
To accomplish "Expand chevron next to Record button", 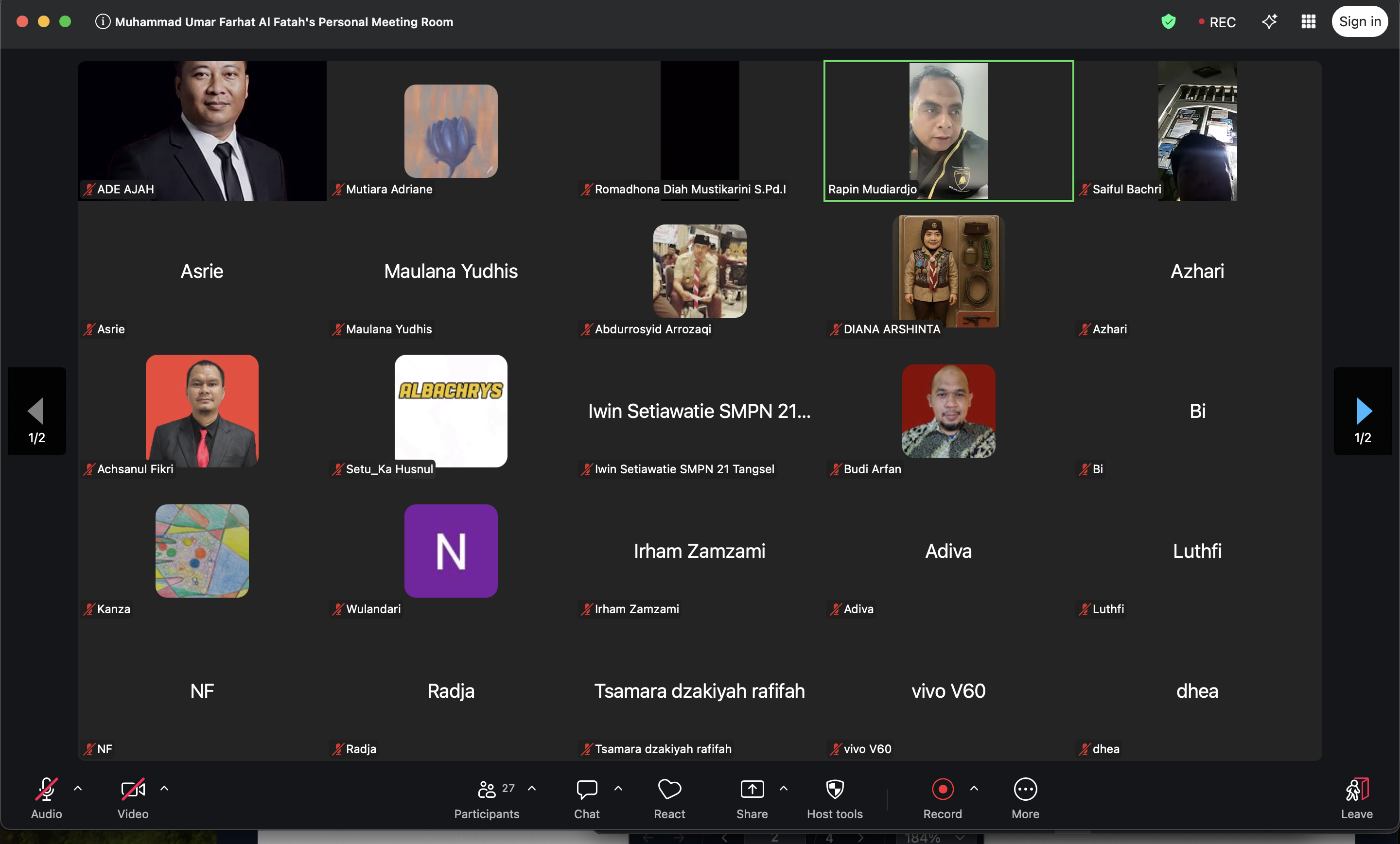I will tap(974, 788).
